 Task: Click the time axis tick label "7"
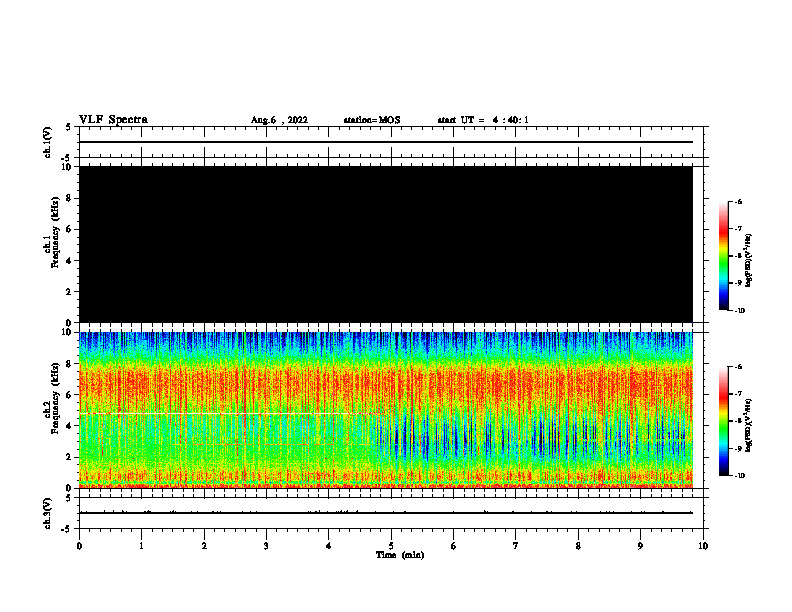(x=516, y=546)
